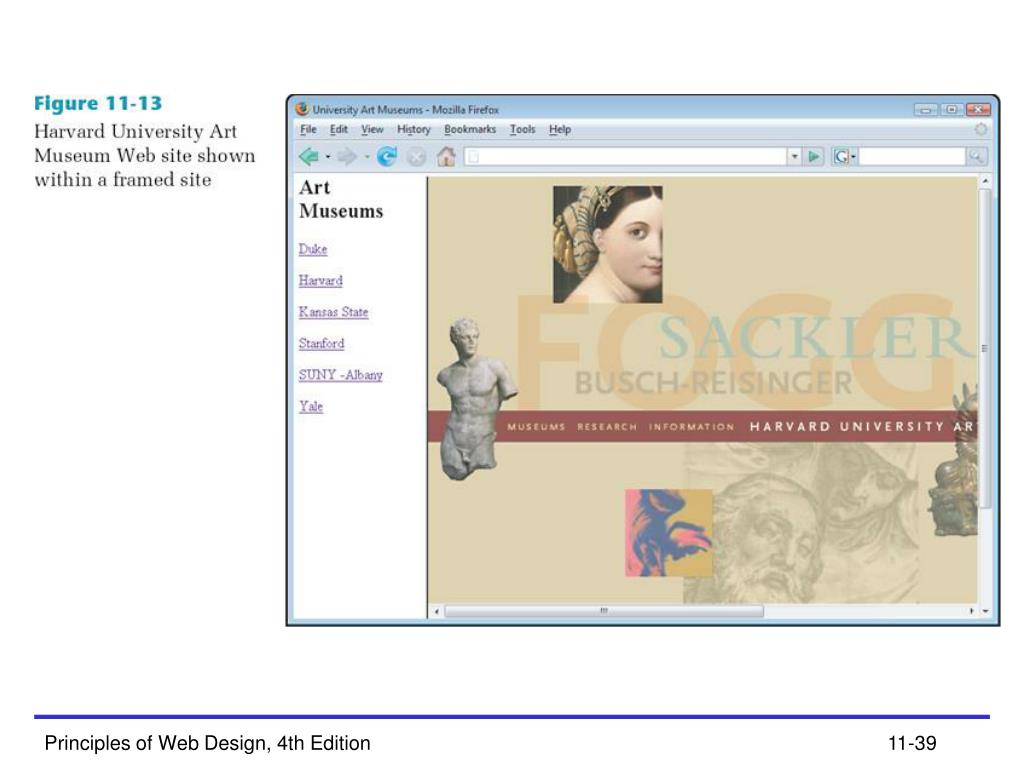Open the Bookmarks menu
The width and height of the screenshot is (1024, 768).
click(470, 129)
